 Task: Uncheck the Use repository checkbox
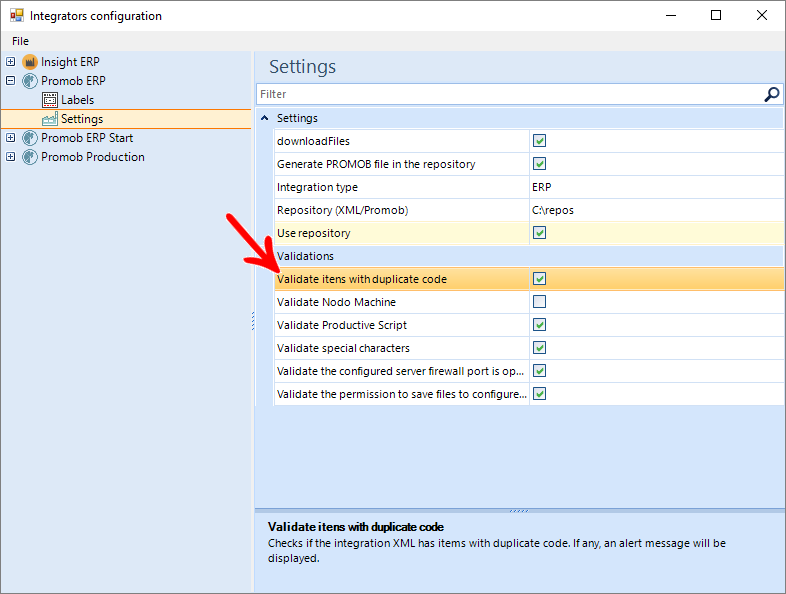(x=539, y=233)
